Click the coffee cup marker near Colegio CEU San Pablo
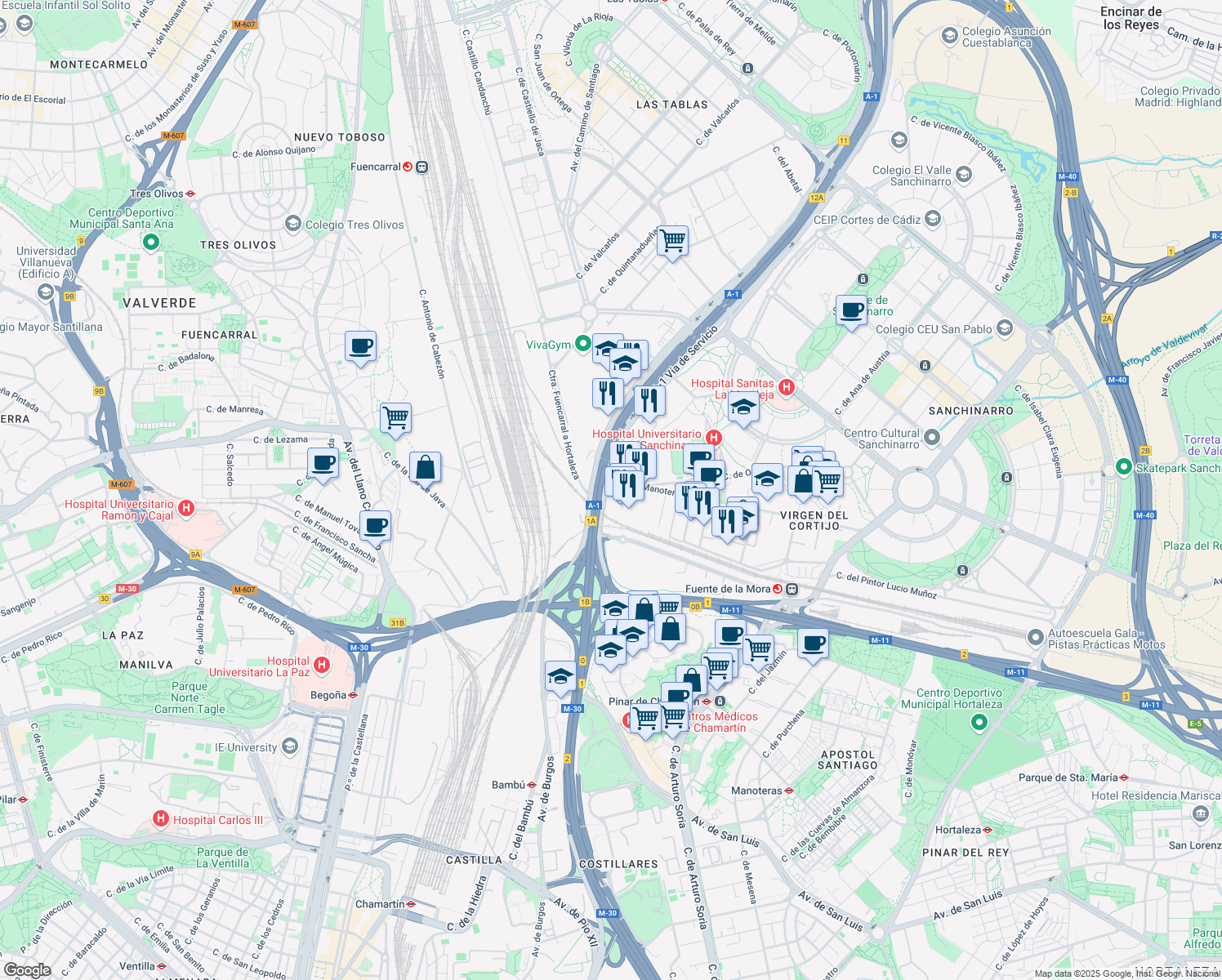The height and width of the screenshot is (980, 1222). pos(850,310)
